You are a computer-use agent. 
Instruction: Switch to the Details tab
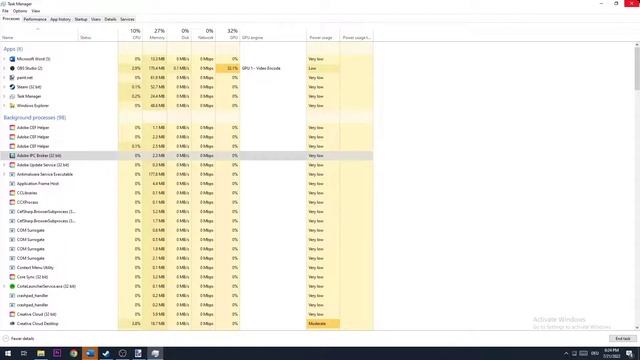pyautogui.click(x=110, y=19)
